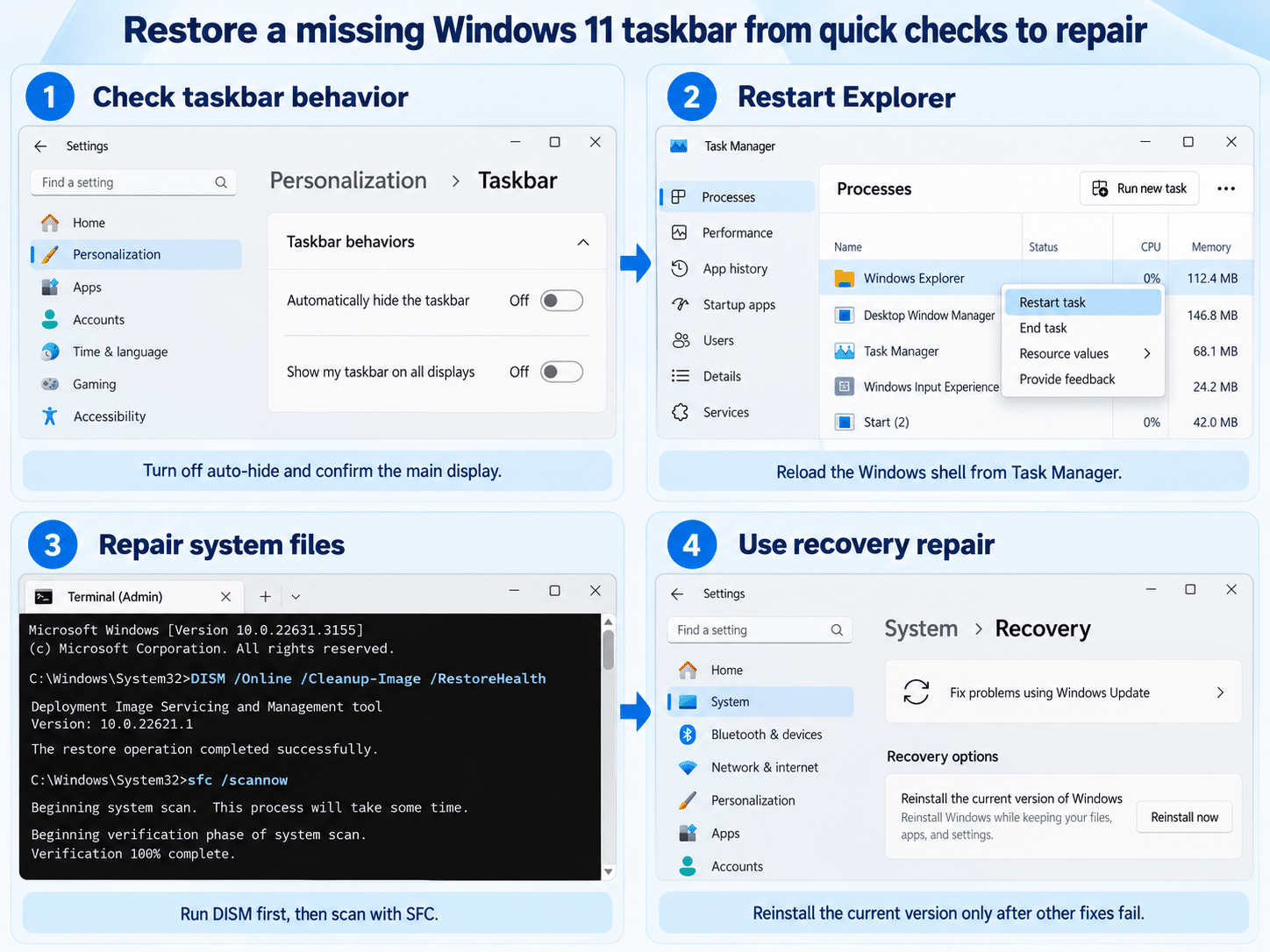
Task: Open the Terminal new tab dropdown arrow
Action: 296,597
